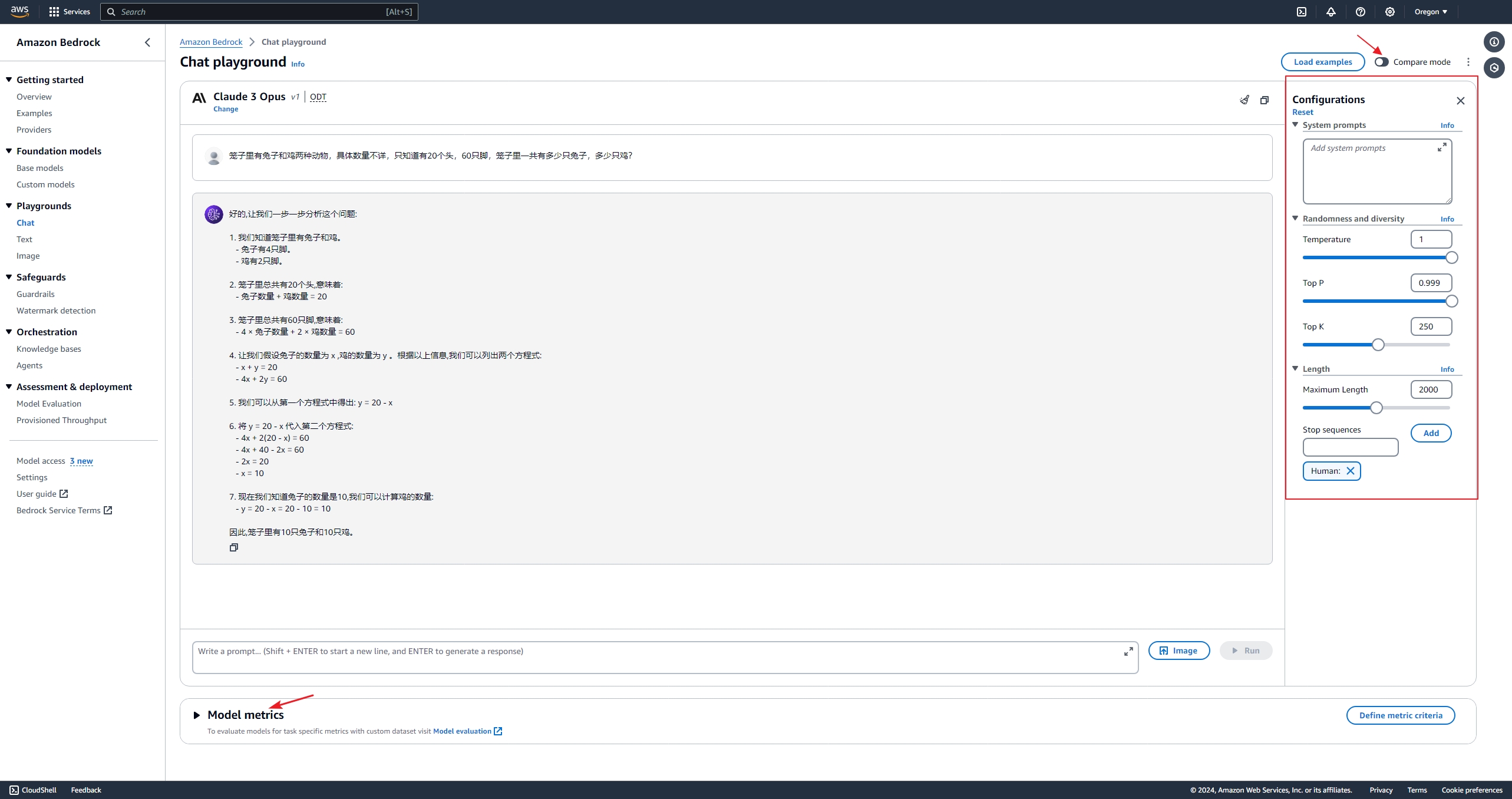Close the Configurations panel
Image resolution: width=1512 pixels, height=799 pixels.
click(1460, 101)
